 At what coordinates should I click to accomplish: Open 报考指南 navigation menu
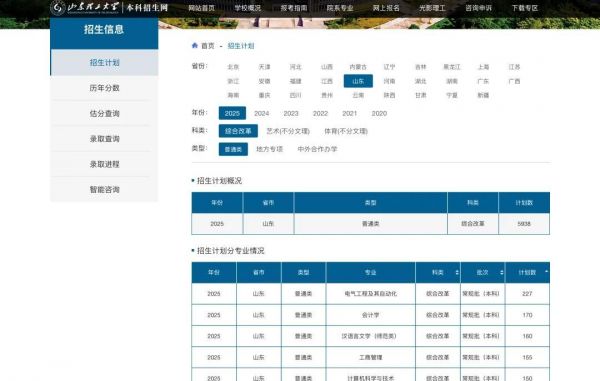click(x=294, y=8)
